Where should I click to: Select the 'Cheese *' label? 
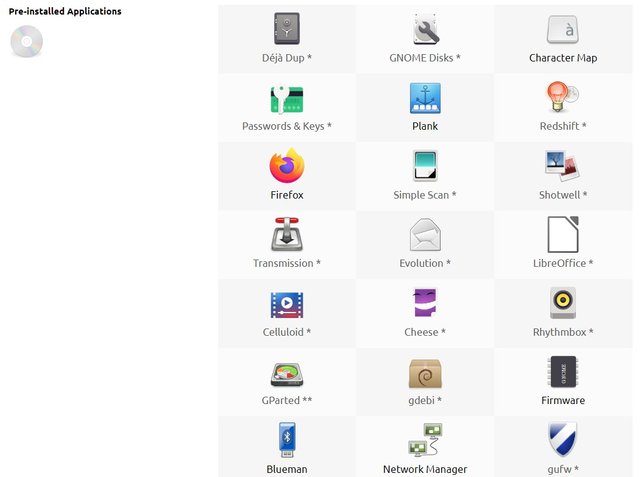(425, 332)
